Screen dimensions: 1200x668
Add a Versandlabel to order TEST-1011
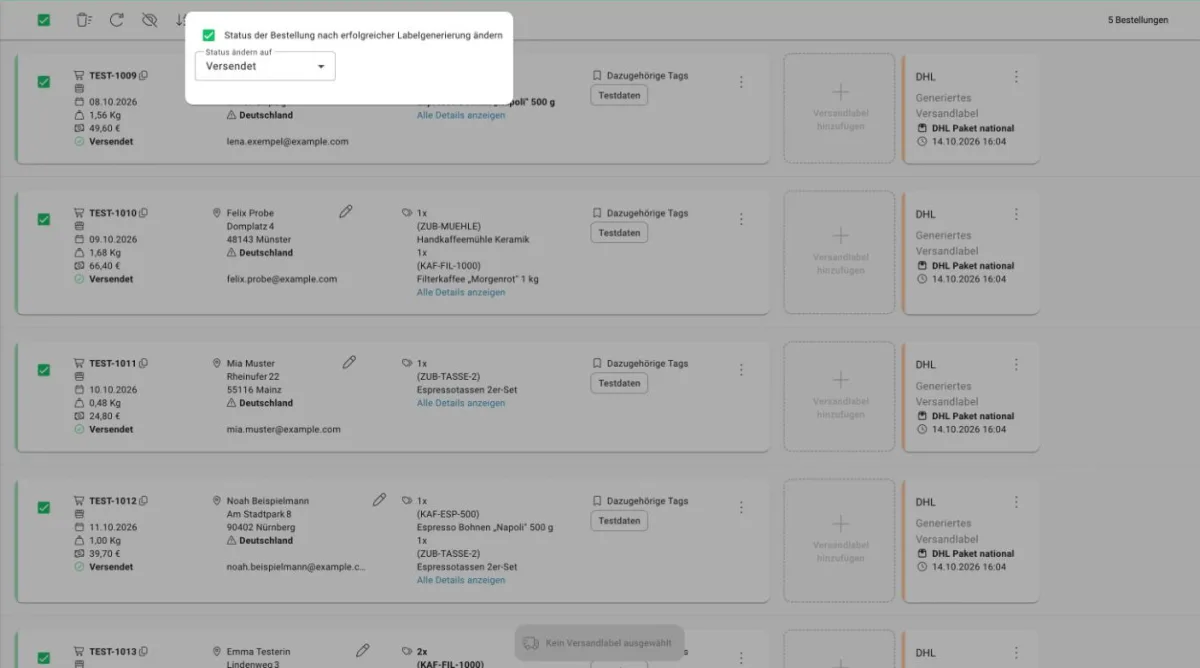tap(840, 396)
